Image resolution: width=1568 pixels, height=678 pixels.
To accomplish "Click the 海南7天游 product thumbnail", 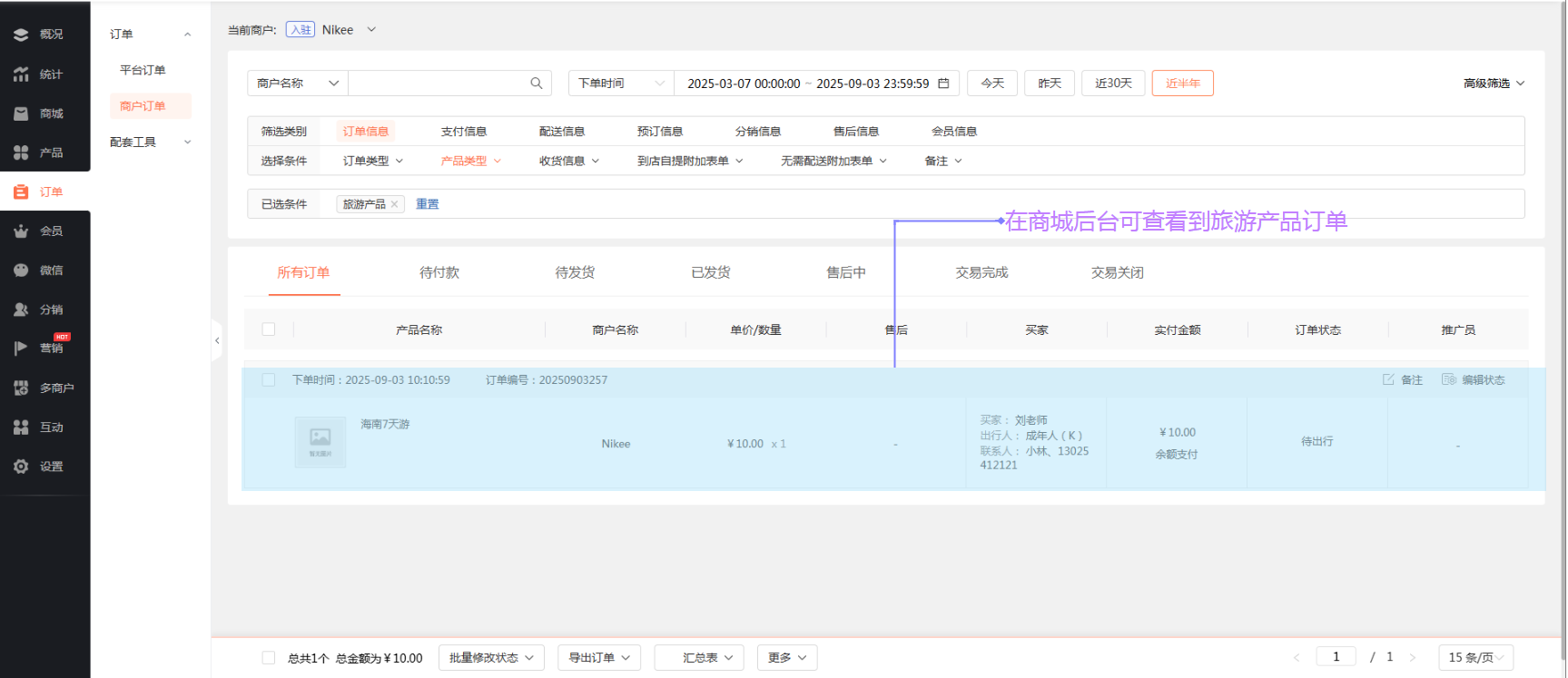I will [x=320, y=442].
